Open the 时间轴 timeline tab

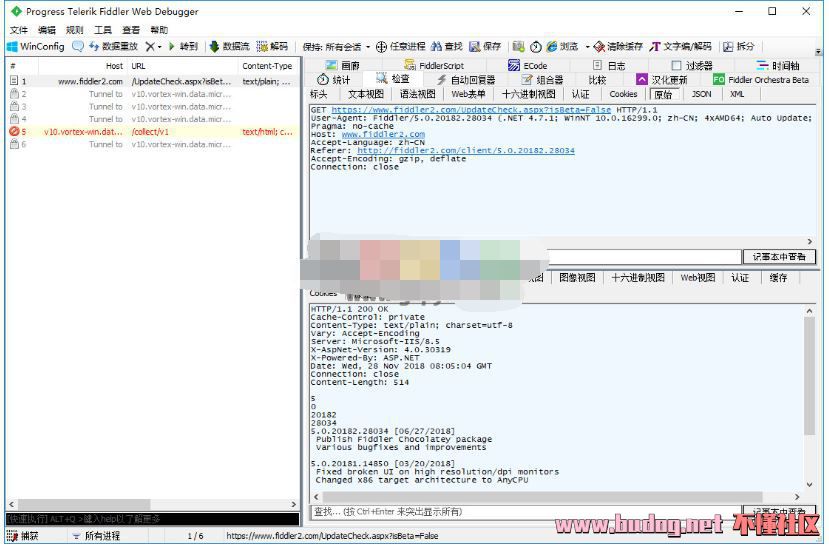click(x=778, y=66)
